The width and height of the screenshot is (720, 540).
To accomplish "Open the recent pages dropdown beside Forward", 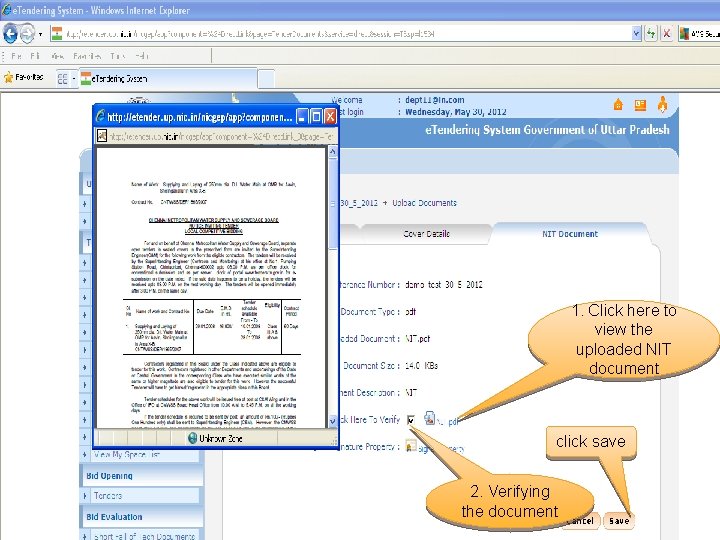I will pos(40,34).
